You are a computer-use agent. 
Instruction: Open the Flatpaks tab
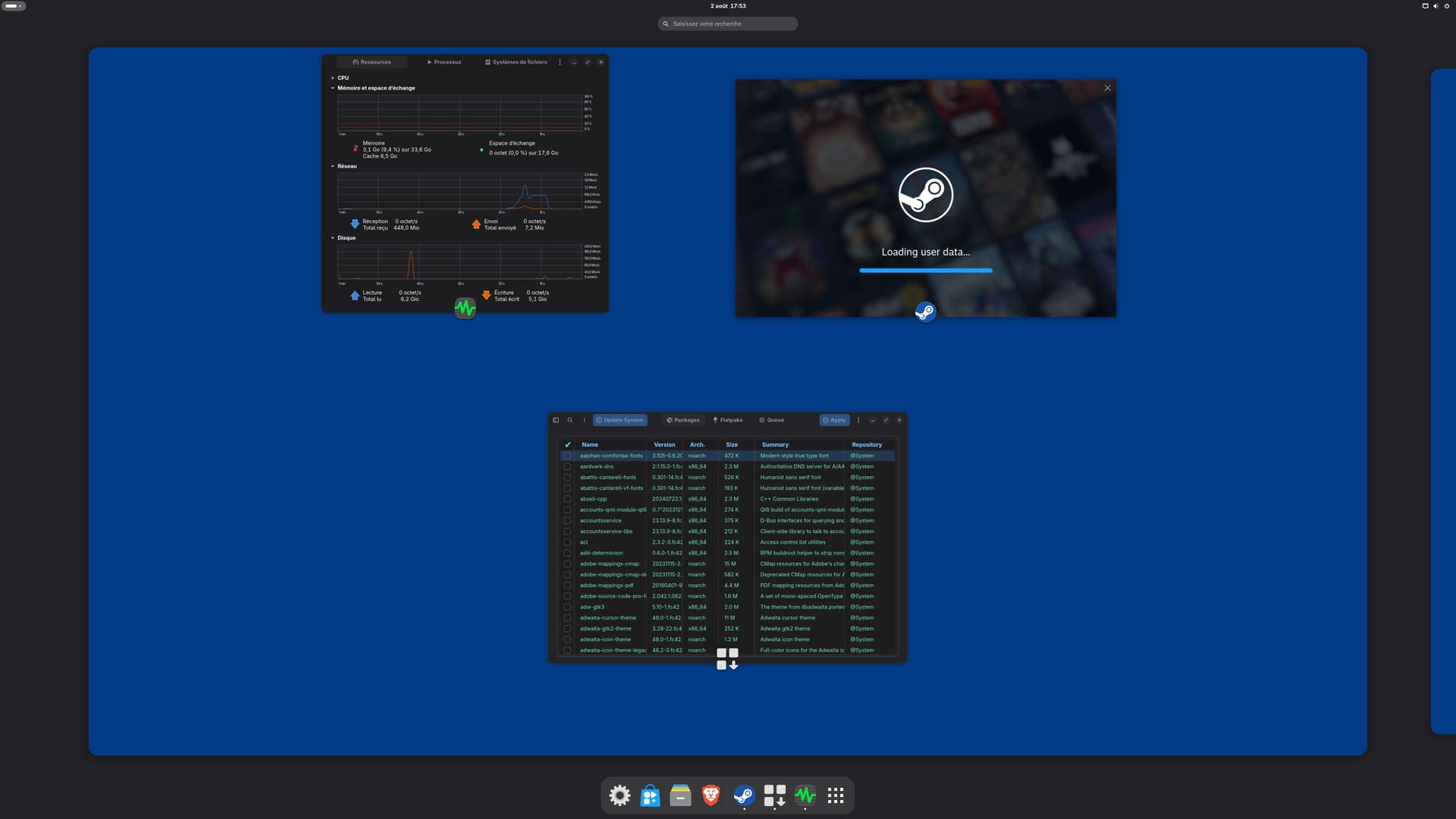coord(727,420)
